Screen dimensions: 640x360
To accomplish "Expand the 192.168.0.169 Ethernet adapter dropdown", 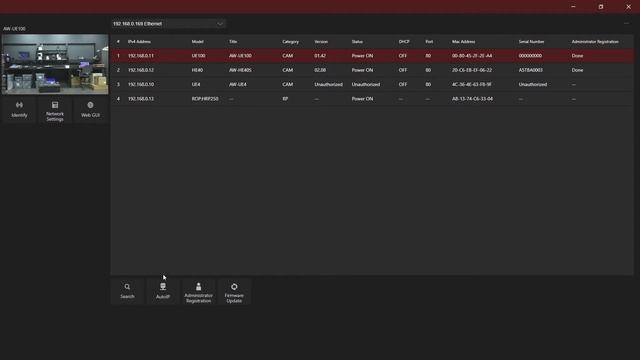I will click(169, 24).
